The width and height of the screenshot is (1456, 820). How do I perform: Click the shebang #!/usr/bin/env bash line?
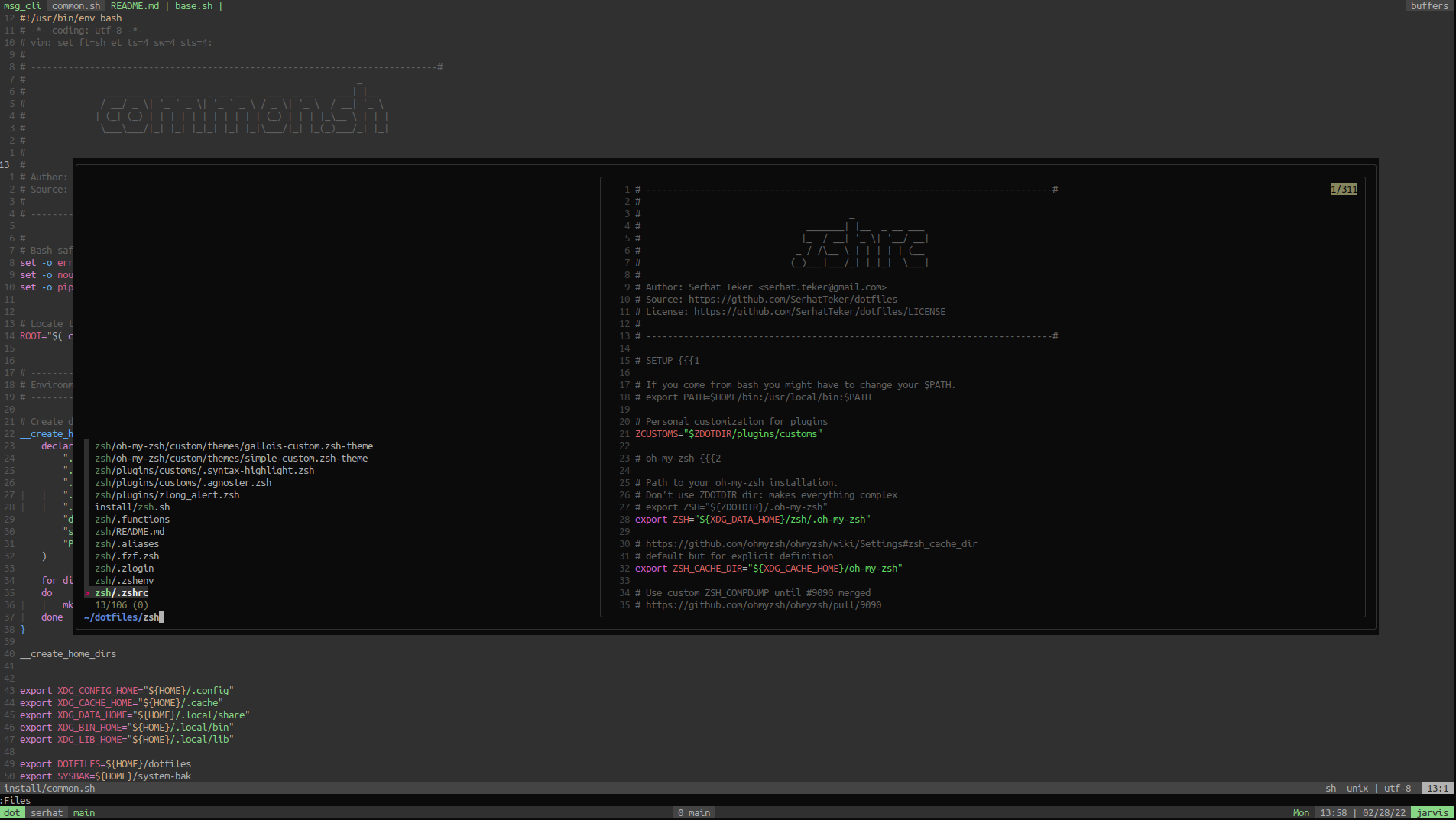70,18
